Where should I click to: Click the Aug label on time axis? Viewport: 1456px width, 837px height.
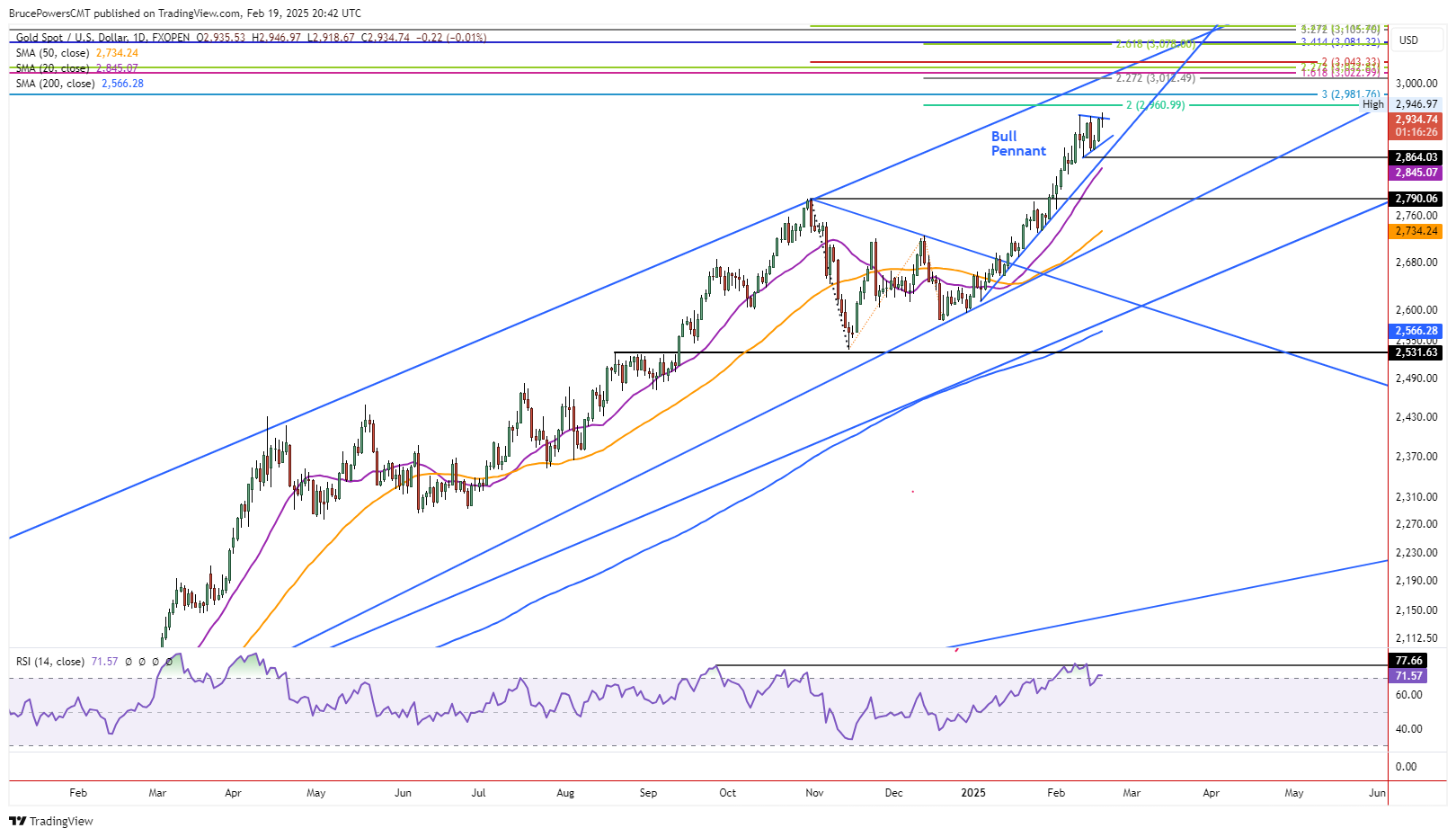(x=565, y=793)
